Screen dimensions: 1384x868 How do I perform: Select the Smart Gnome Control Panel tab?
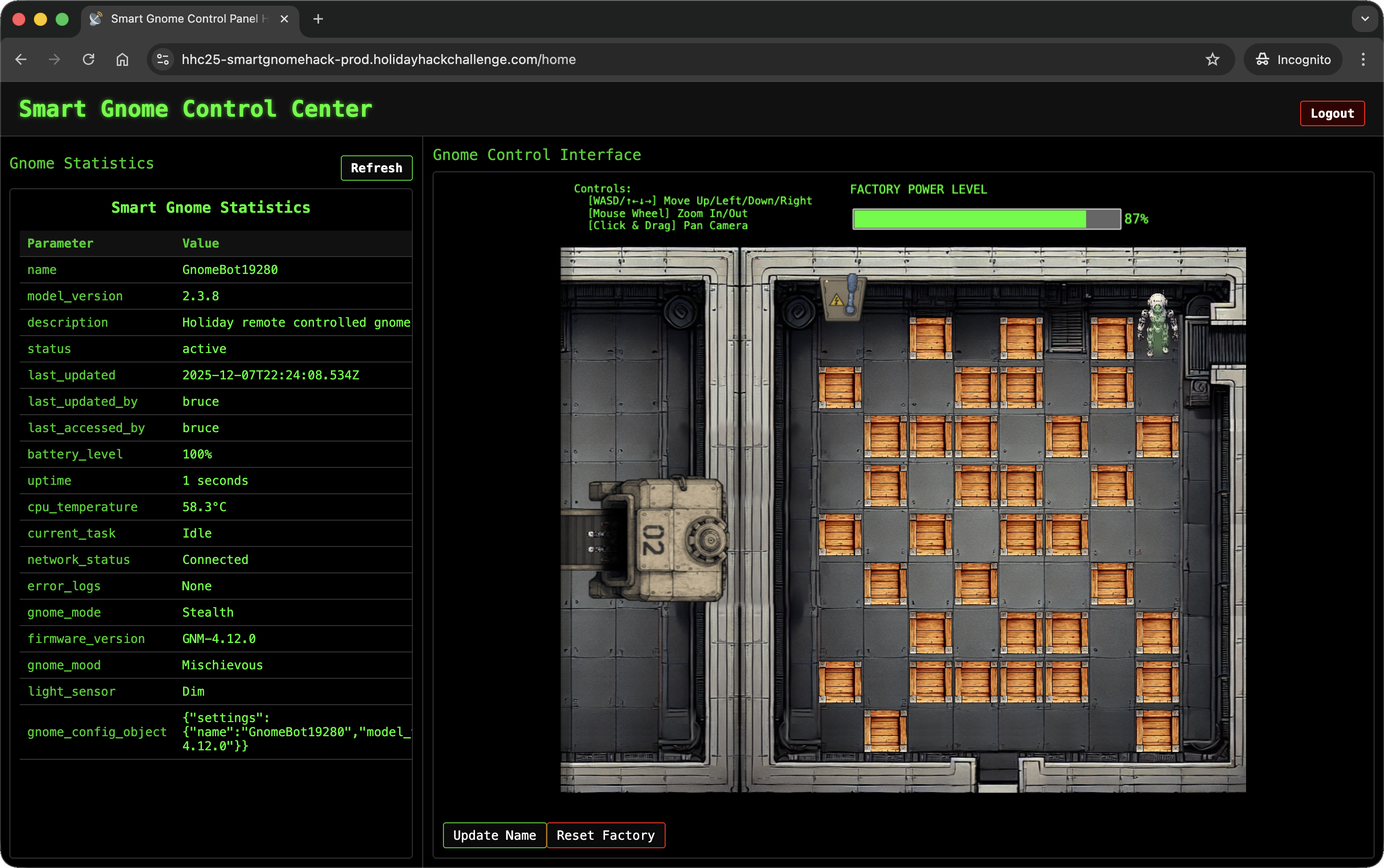coord(184,19)
